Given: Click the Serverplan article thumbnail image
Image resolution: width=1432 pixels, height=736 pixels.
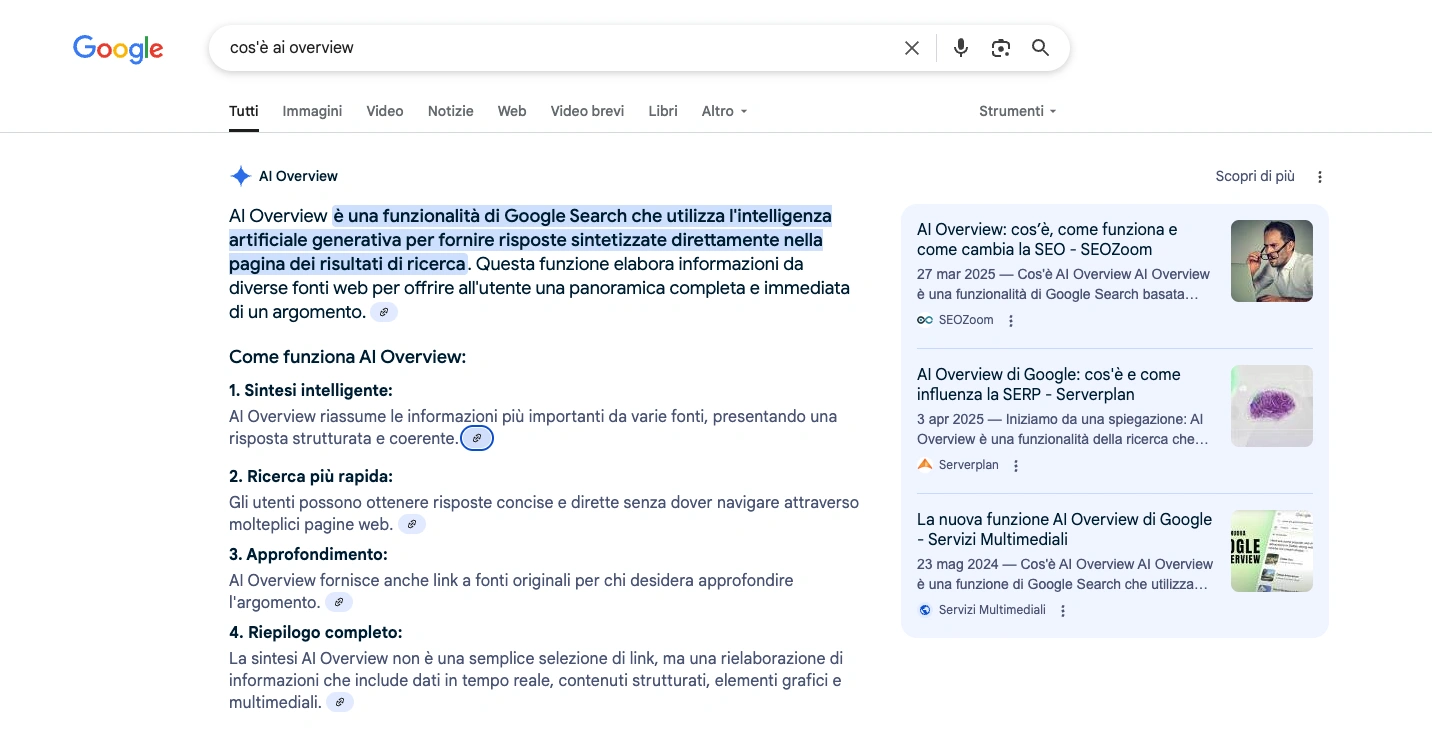Looking at the screenshot, I should 1271,406.
